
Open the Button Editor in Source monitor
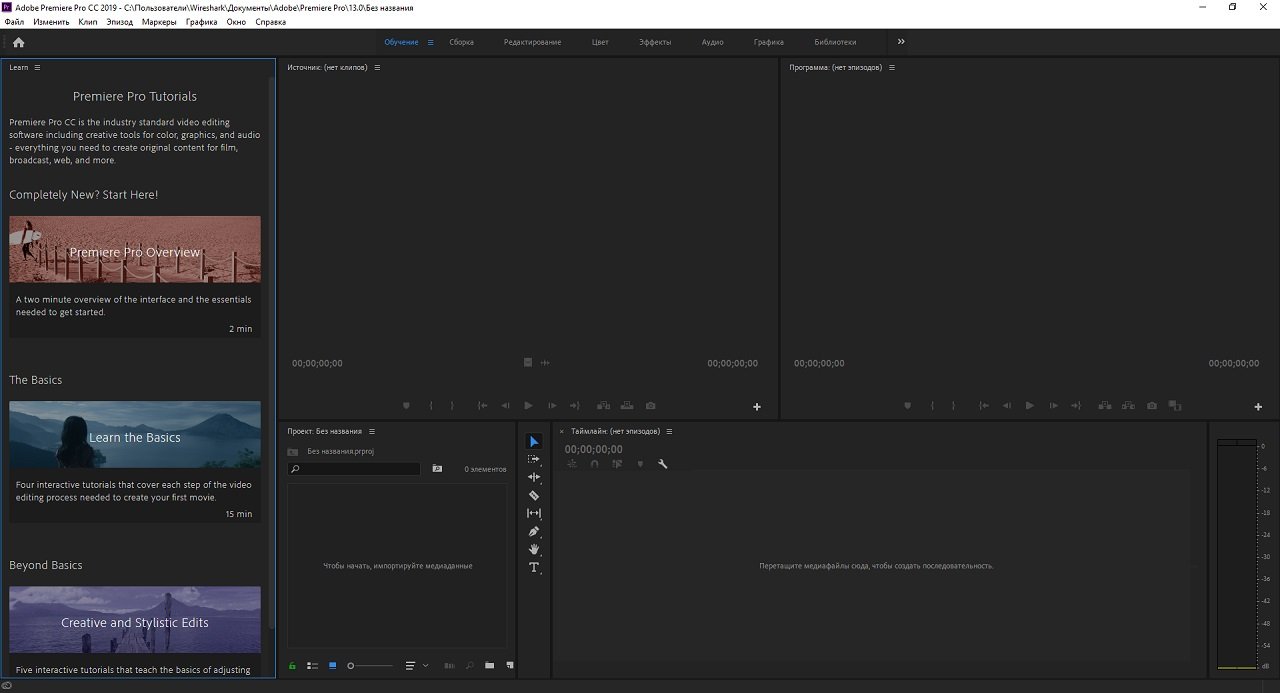[x=757, y=407]
